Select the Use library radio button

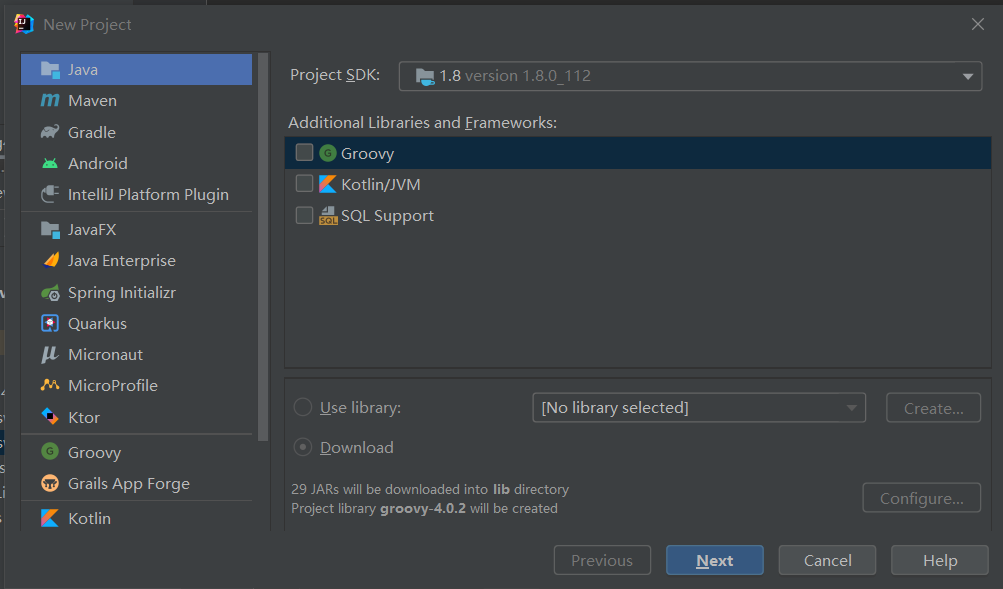point(303,407)
